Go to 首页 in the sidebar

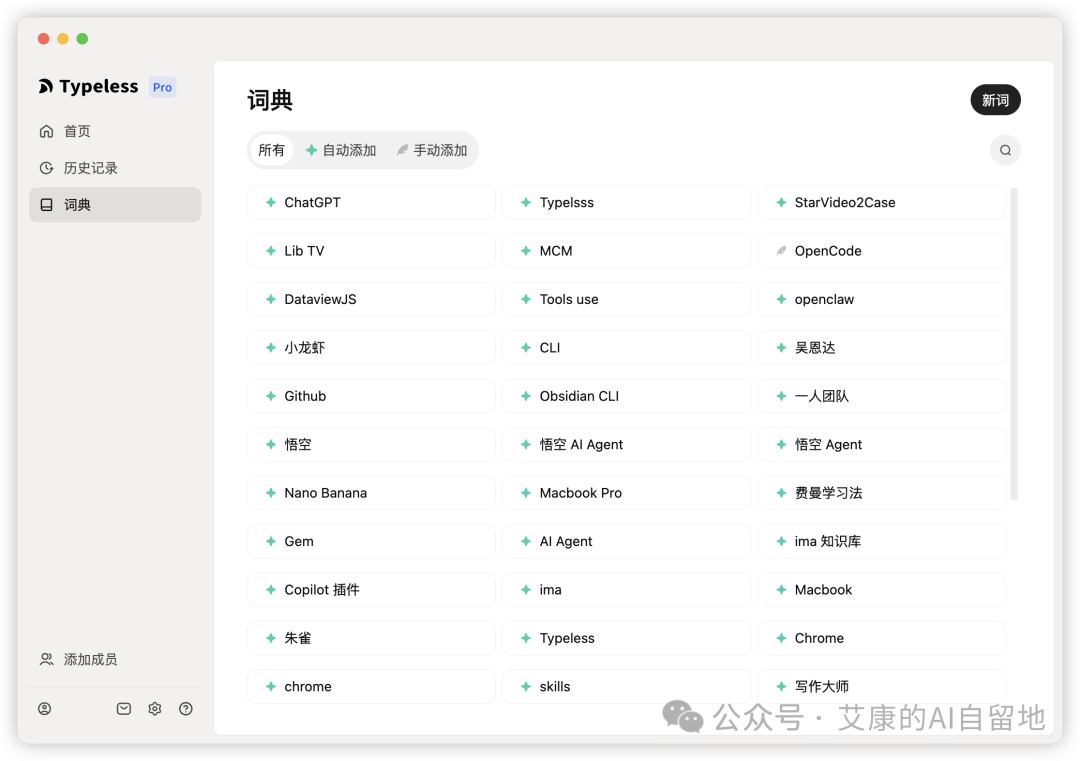115,131
